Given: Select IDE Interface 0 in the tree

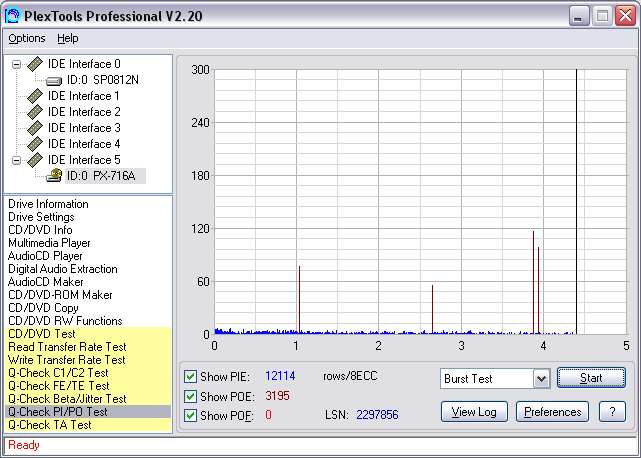Looking at the screenshot, I should click(84, 64).
